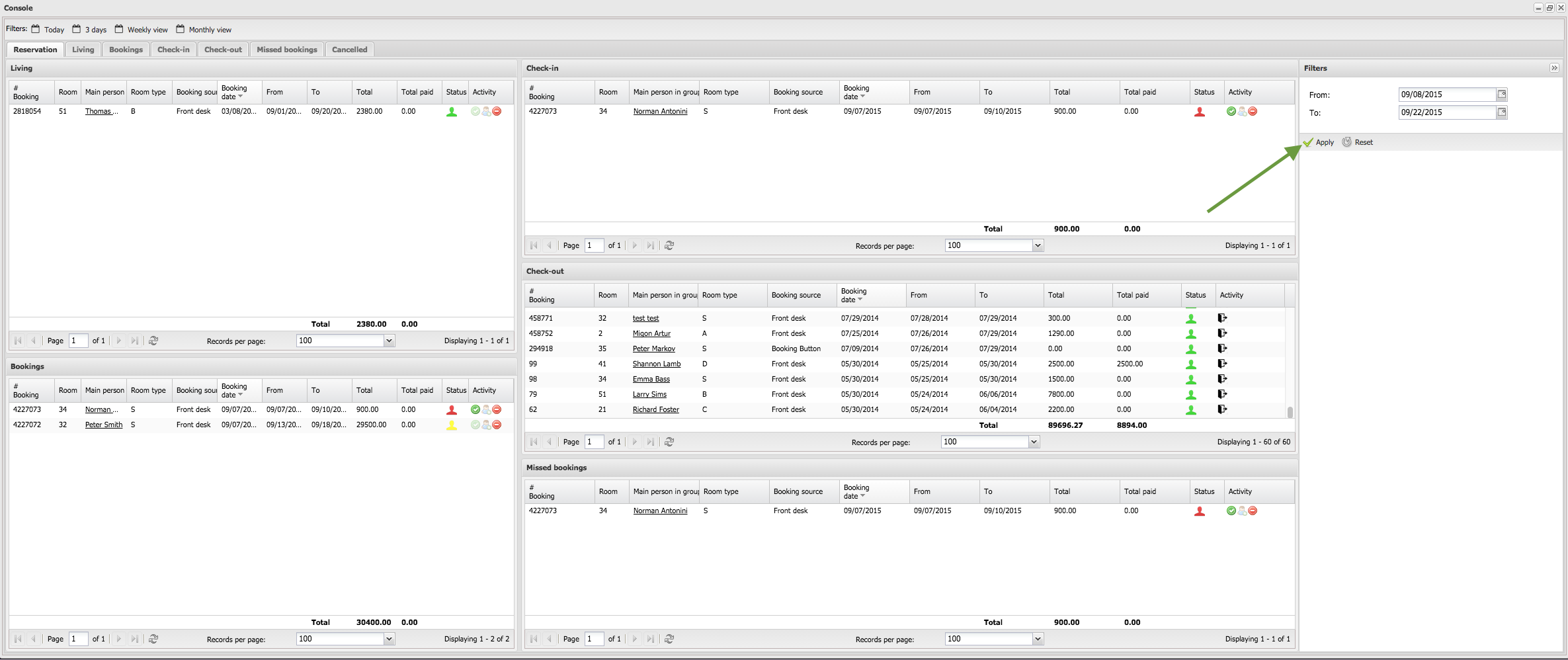1568x660 pixels.
Task: Click green confirm icon in Bookings row 4227073
Action: (475, 409)
